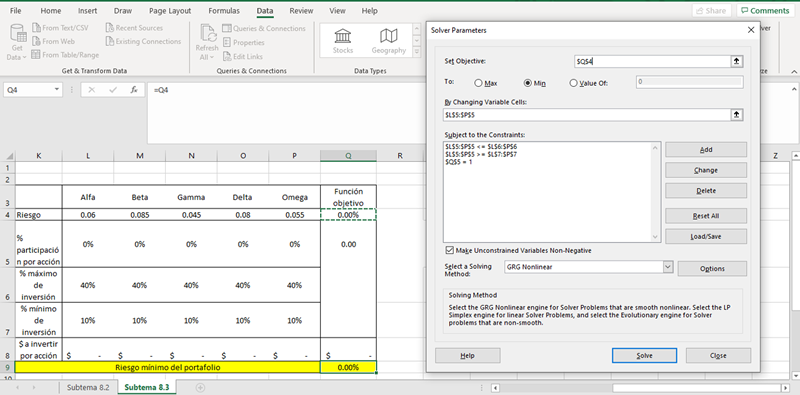The width and height of the screenshot is (800, 395).
Task: Click the Add constraint button
Action: point(706,150)
